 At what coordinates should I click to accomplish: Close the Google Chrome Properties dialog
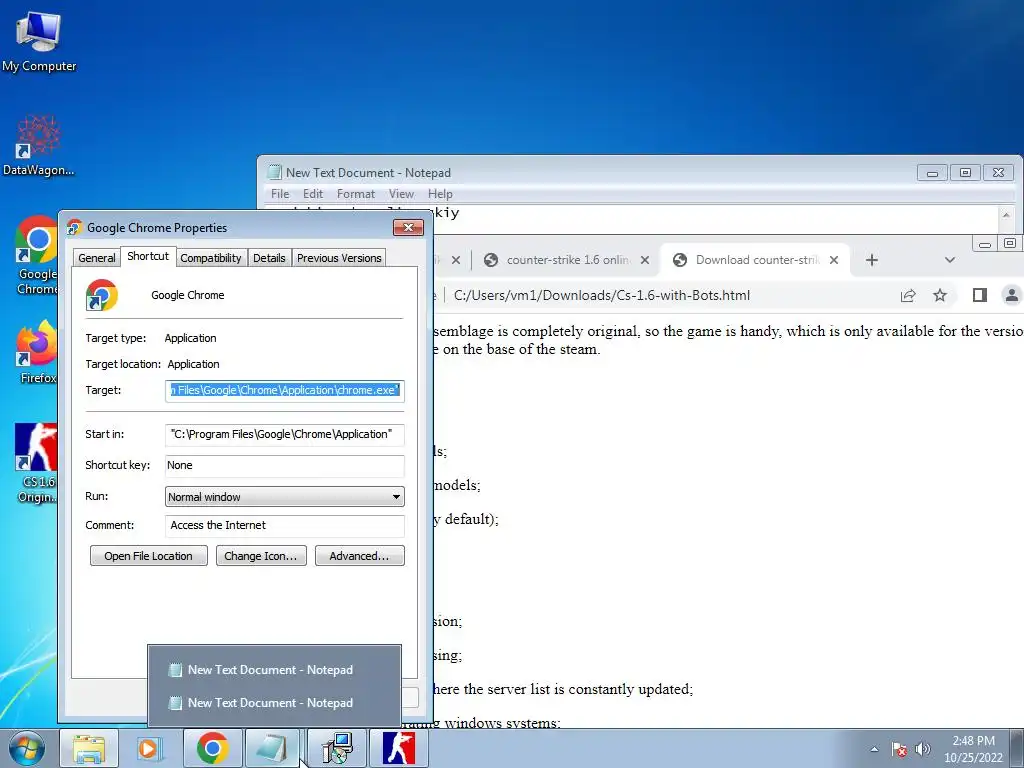(408, 227)
